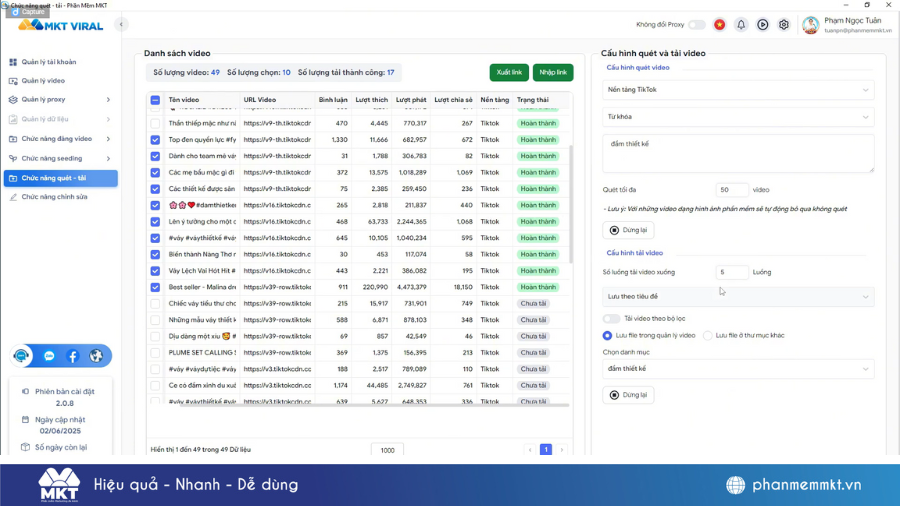900x506 pixels.
Task: Click the Vietnam flag language icon
Action: 719,25
